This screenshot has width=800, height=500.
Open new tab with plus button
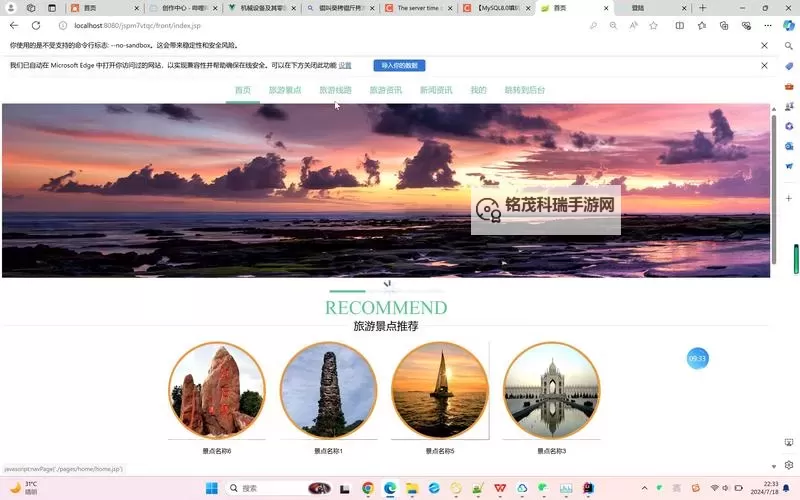(703, 8)
